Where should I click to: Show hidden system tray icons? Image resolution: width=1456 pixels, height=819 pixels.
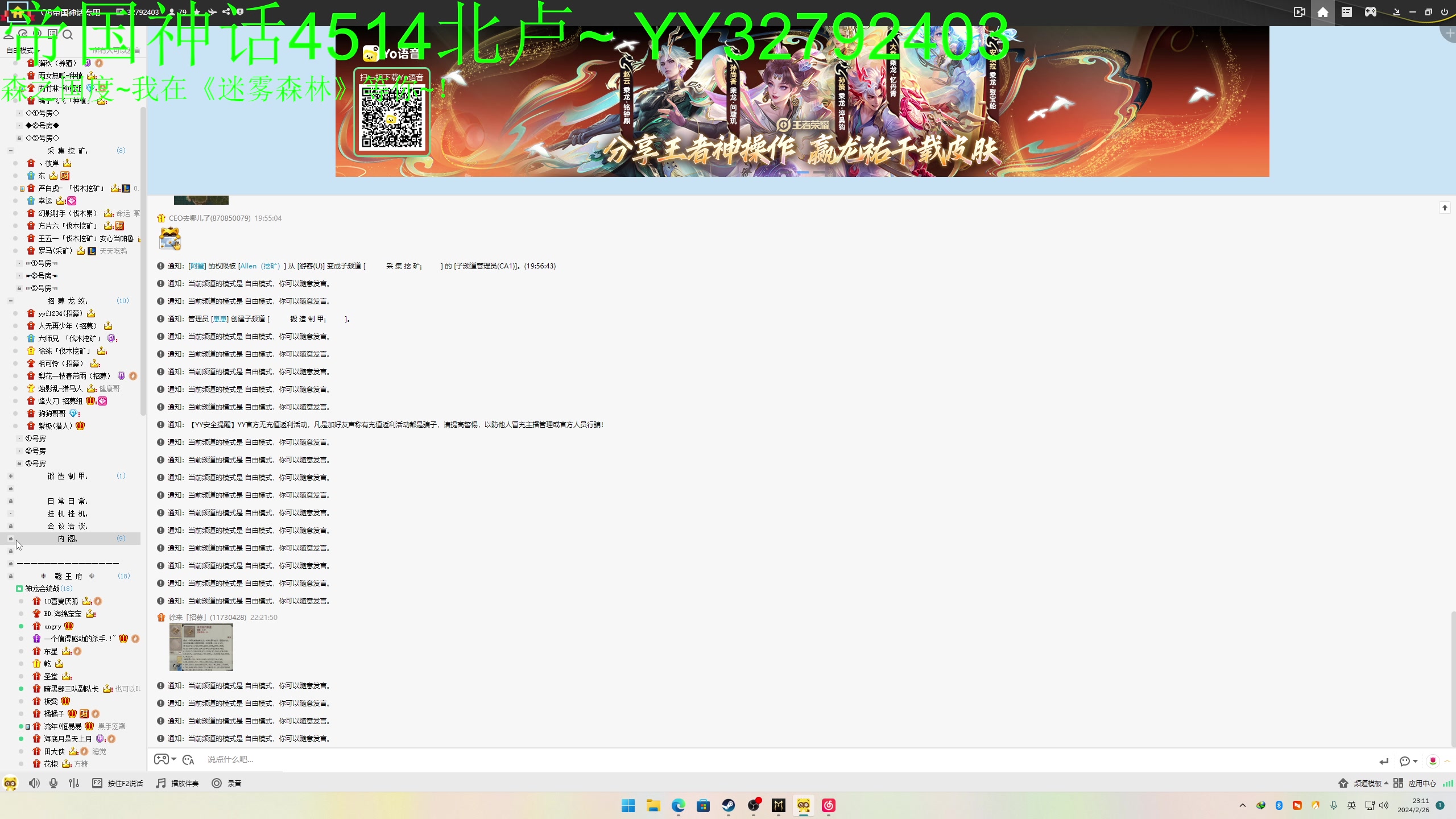tap(1243, 805)
